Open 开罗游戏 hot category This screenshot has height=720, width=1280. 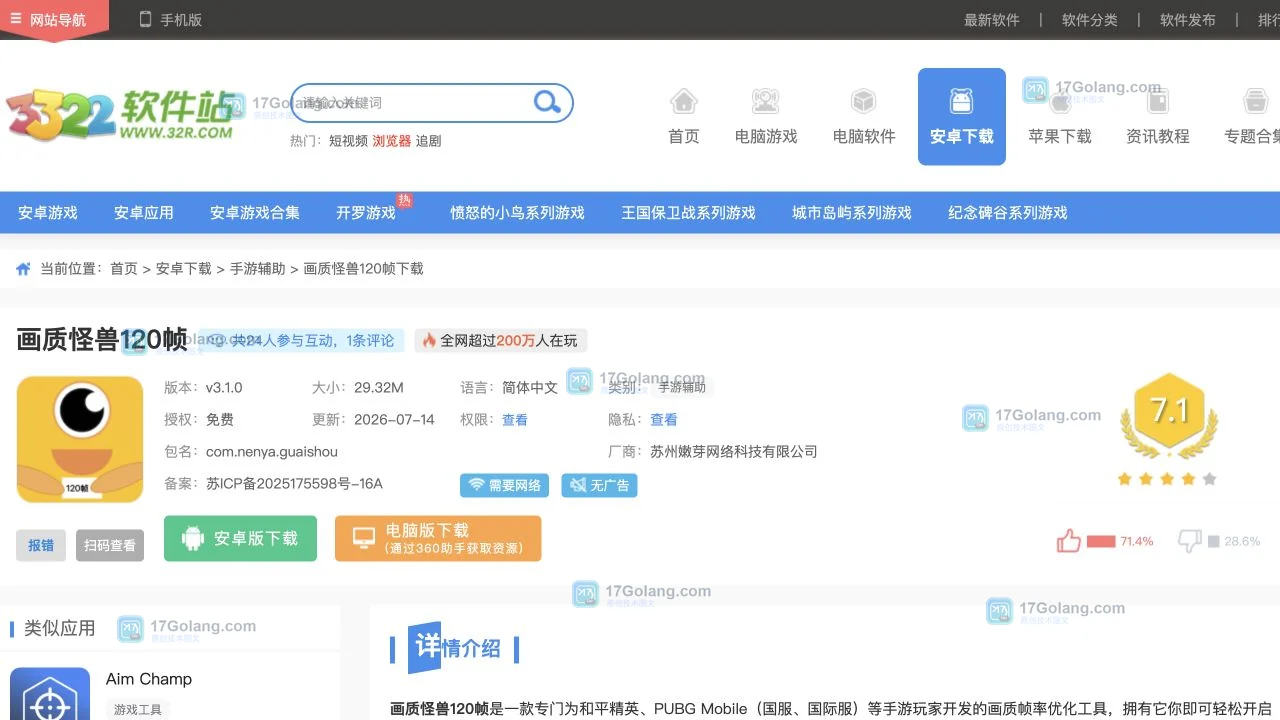[x=366, y=213]
